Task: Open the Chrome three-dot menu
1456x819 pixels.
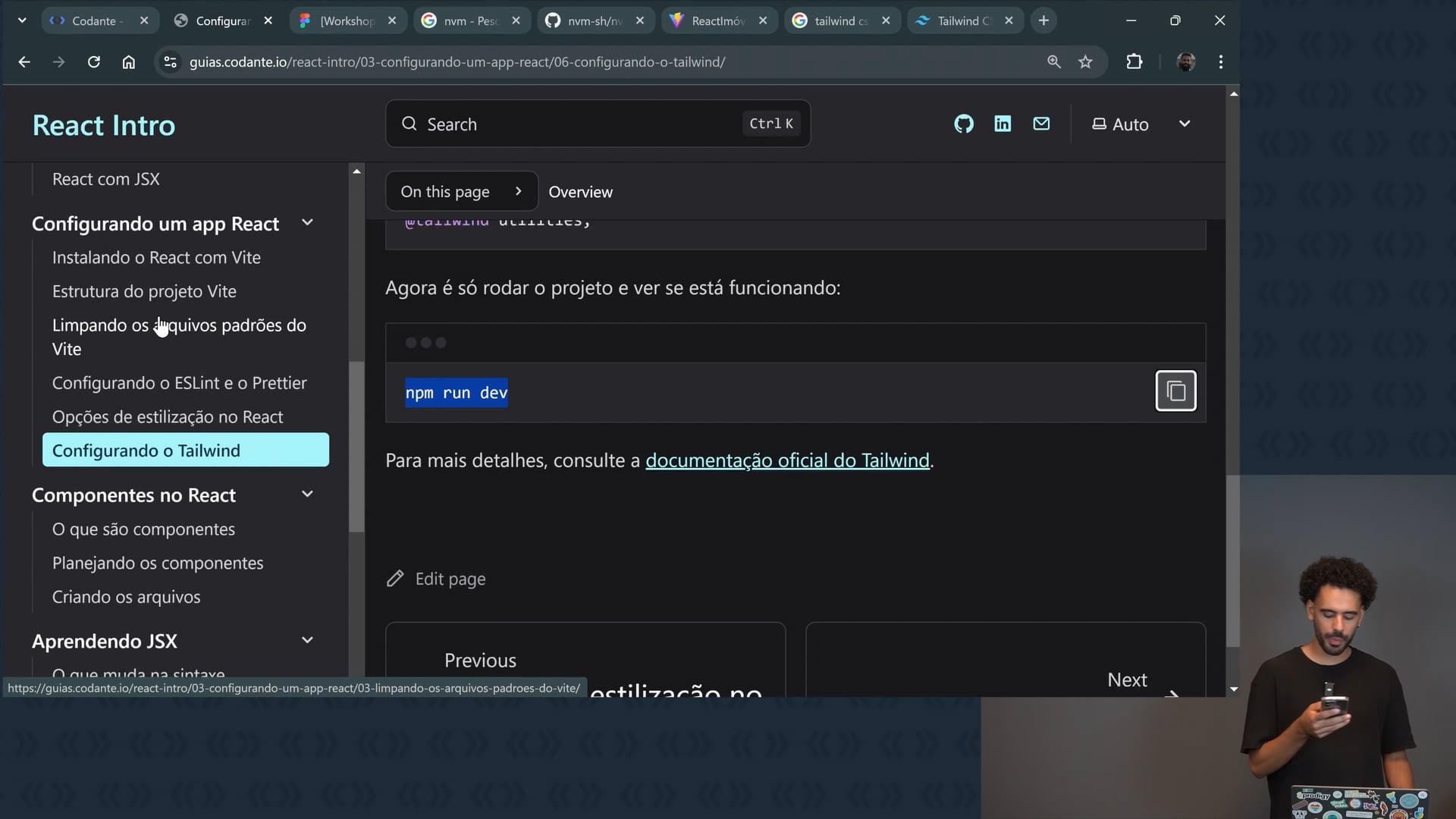Action: pyautogui.click(x=1221, y=62)
